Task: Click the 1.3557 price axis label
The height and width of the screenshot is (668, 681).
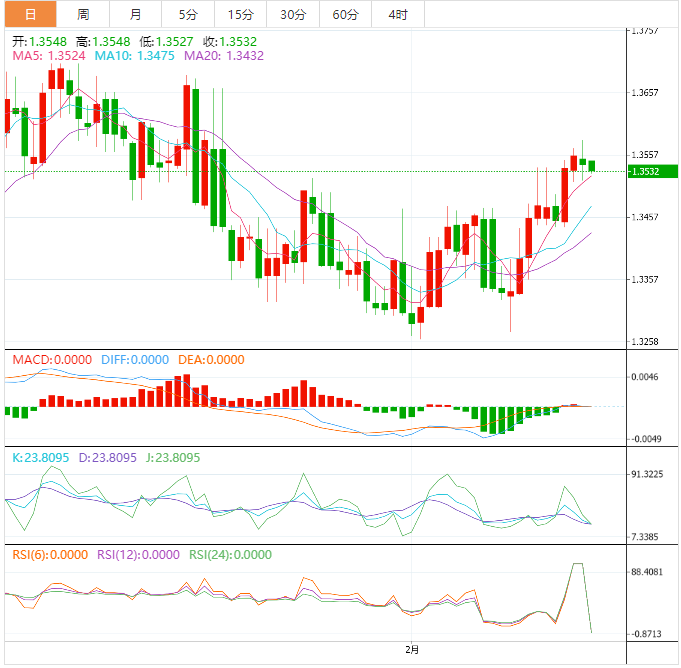Action: tap(645, 155)
